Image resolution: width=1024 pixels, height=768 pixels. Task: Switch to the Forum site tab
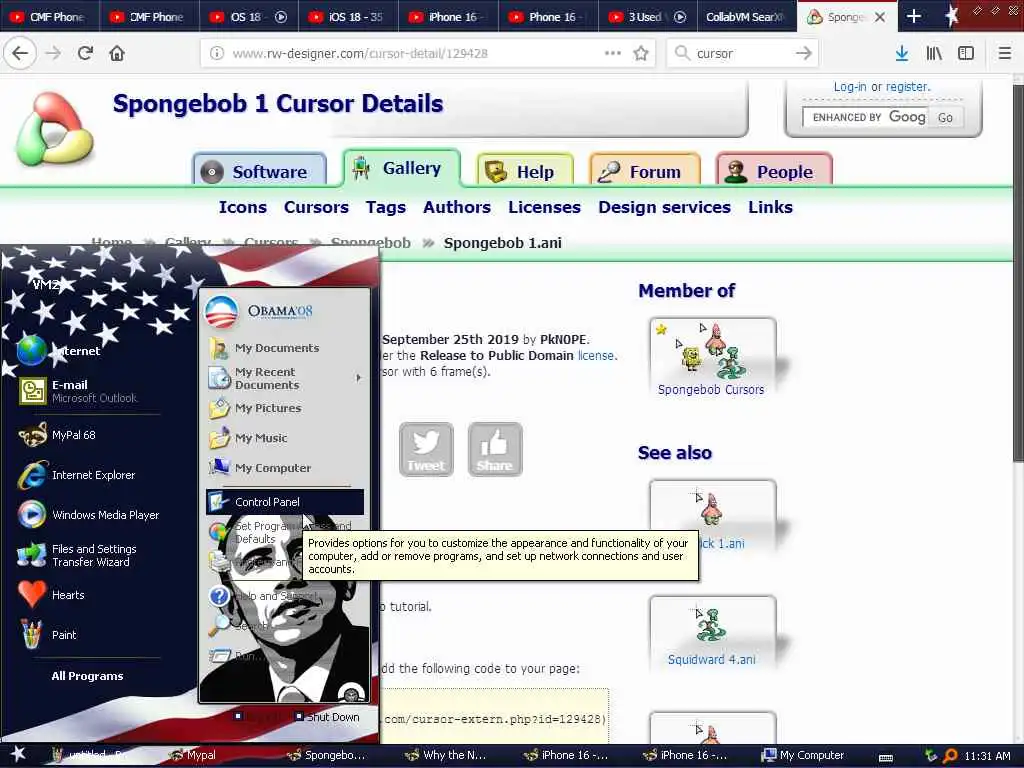click(645, 171)
